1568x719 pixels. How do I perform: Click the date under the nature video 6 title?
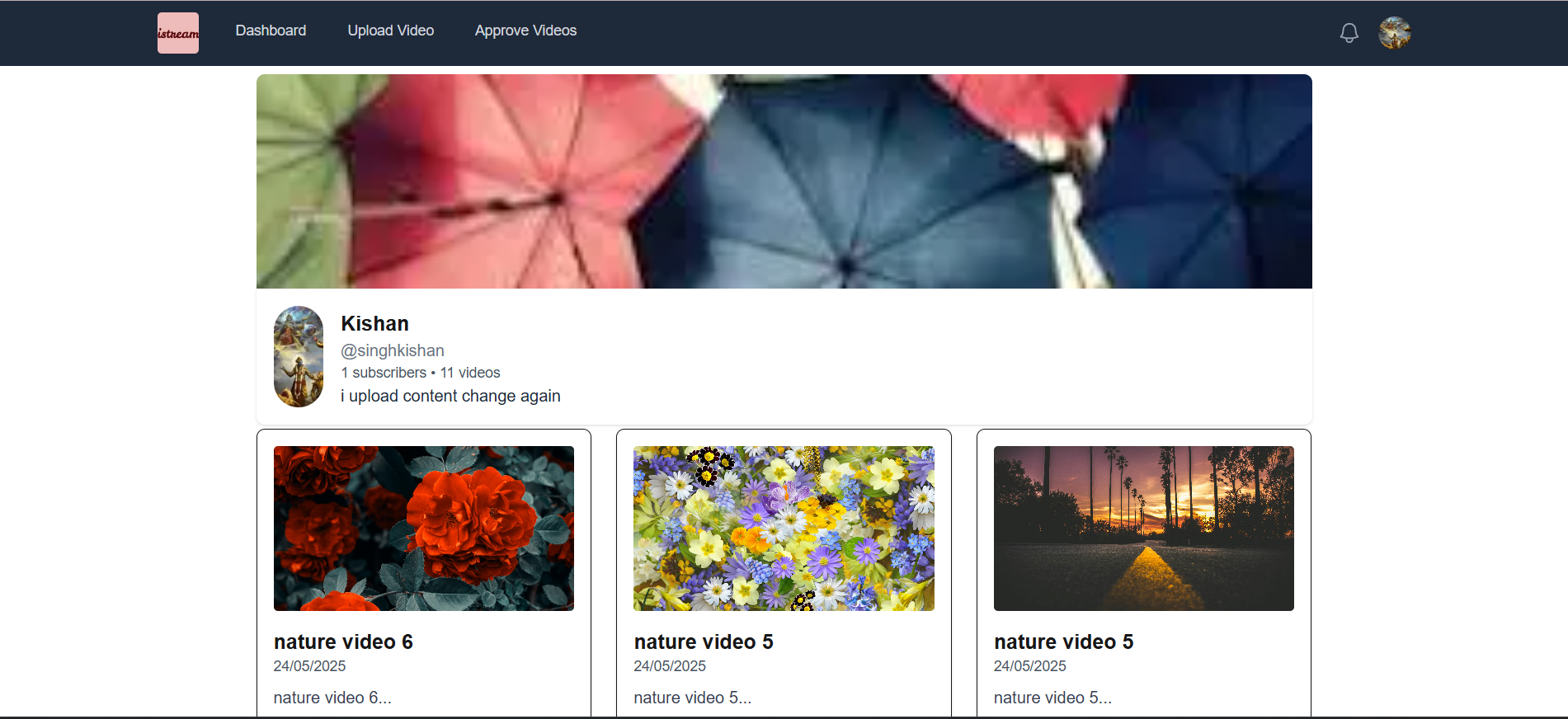(309, 666)
